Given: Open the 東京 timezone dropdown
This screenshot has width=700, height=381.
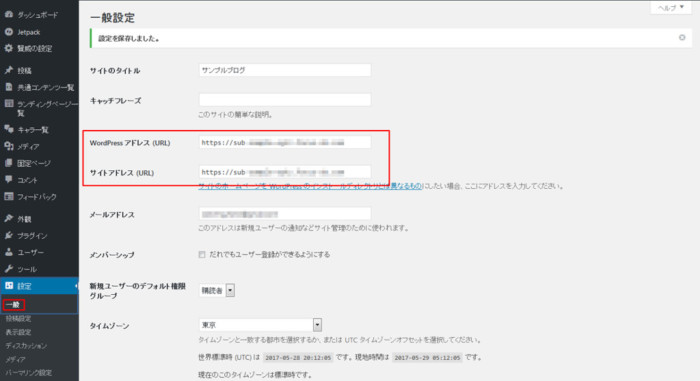Looking at the screenshot, I should tap(260, 325).
